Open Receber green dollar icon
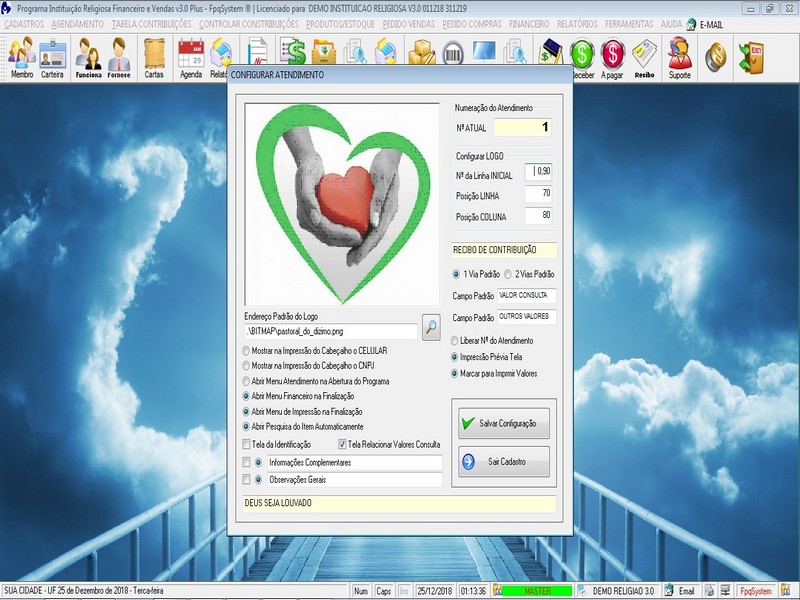The height and width of the screenshot is (600, 800). point(582,58)
